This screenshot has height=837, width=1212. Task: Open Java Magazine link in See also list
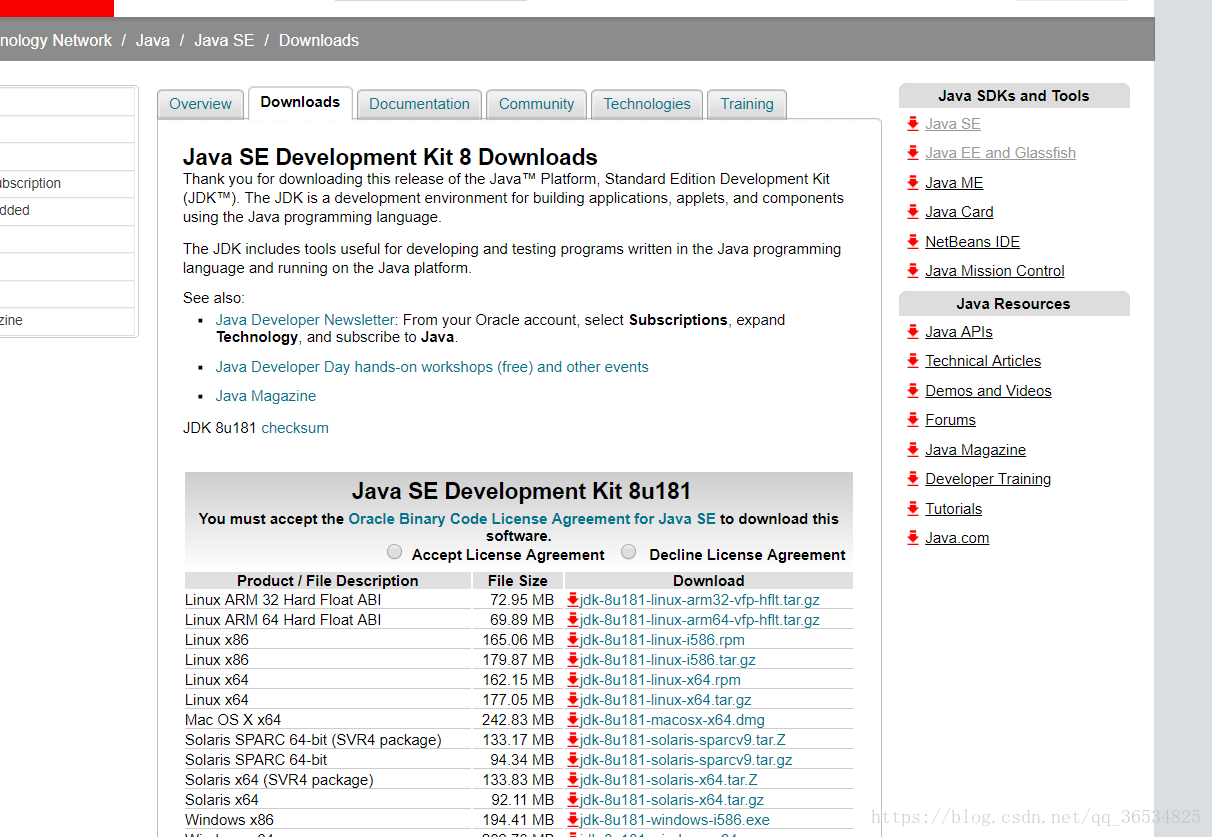[x=266, y=396]
